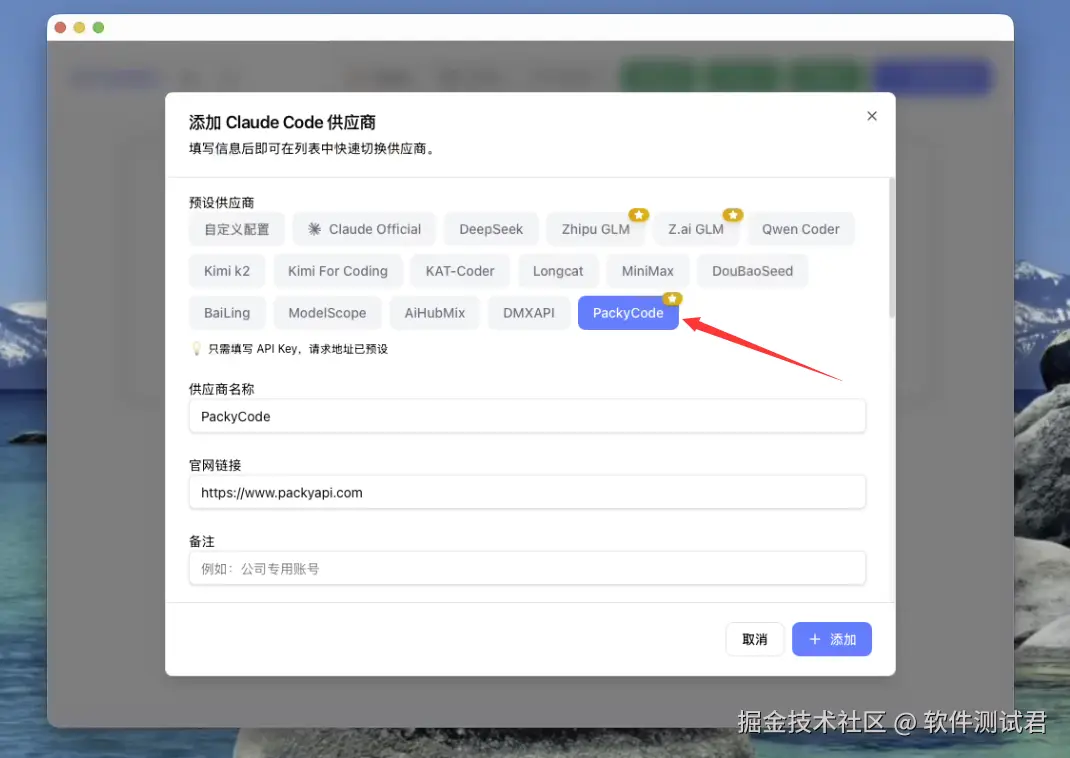The height and width of the screenshot is (758, 1070).
Task: Pick the DeepSeek preset provider
Action: 491,229
